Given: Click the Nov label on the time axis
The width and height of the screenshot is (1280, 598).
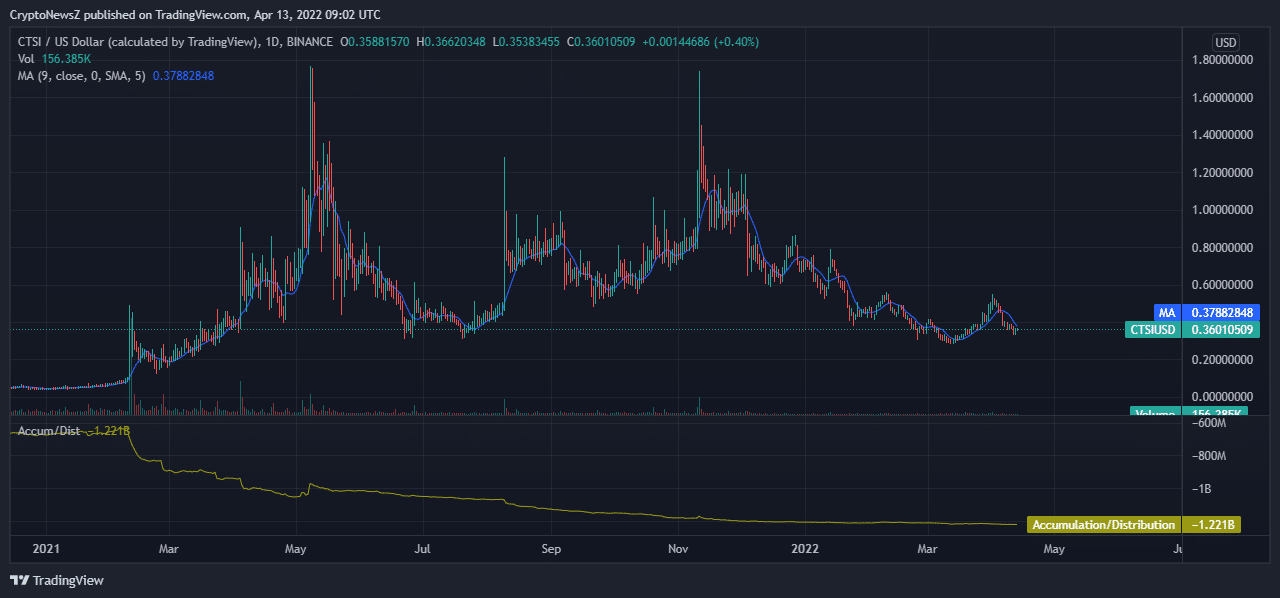Looking at the screenshot, I should coord(678,549).
